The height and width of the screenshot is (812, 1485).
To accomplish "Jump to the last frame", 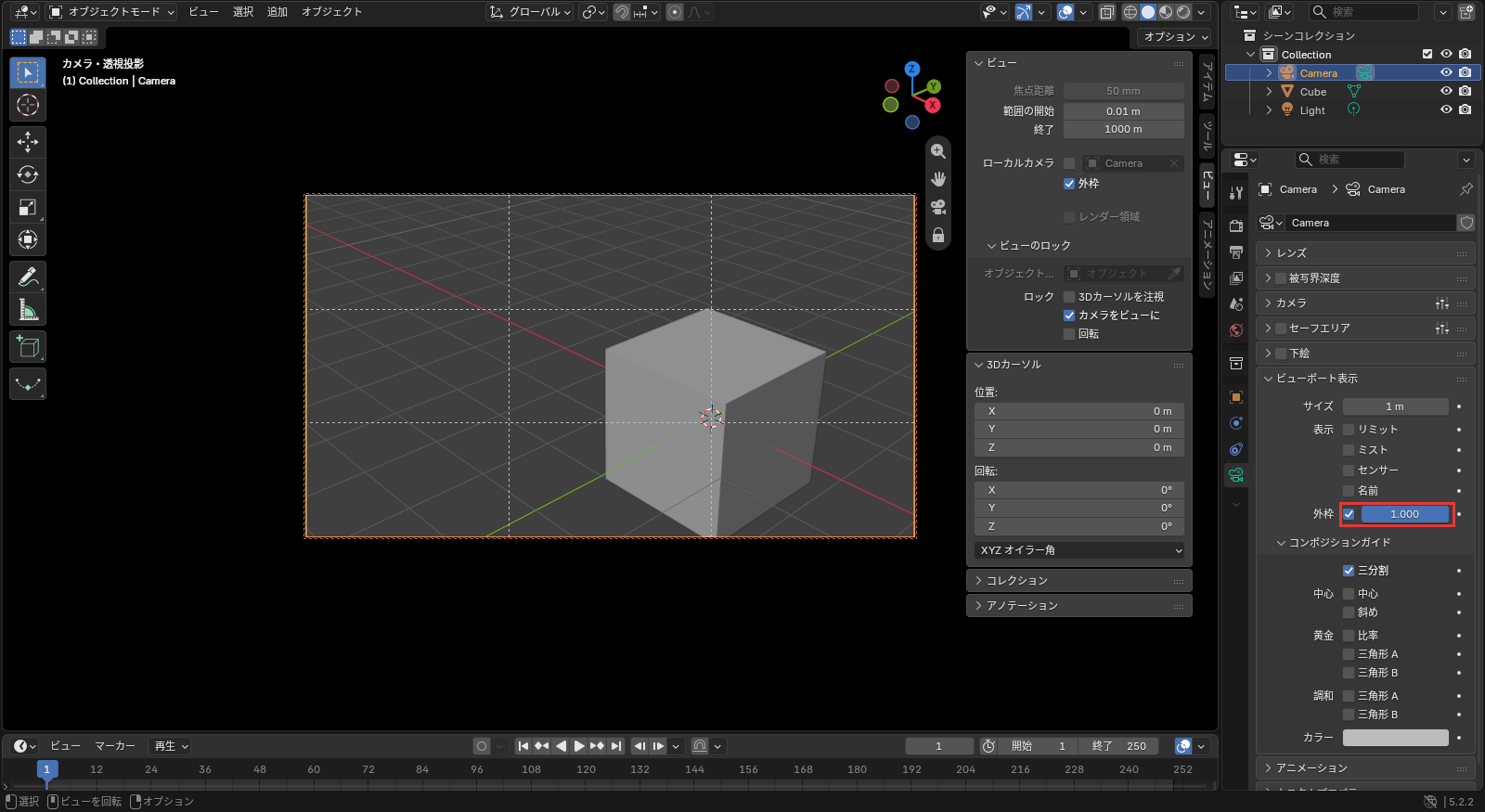I will pyautogui.click(x=616, y=746).
